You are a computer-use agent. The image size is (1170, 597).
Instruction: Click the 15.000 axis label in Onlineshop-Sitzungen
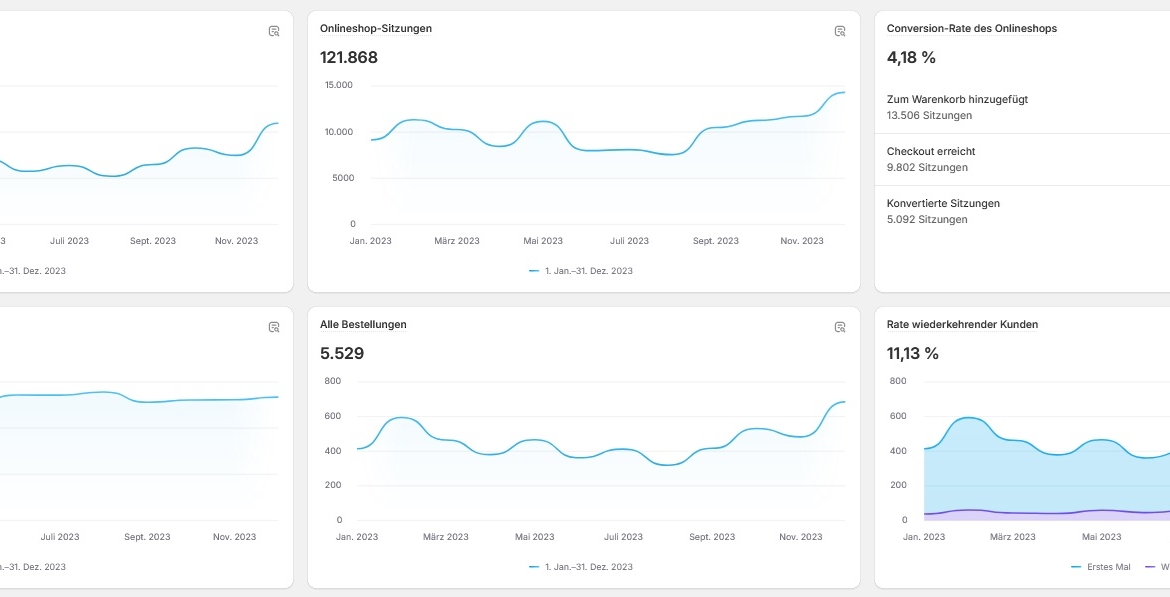click(x=339, y=85)
